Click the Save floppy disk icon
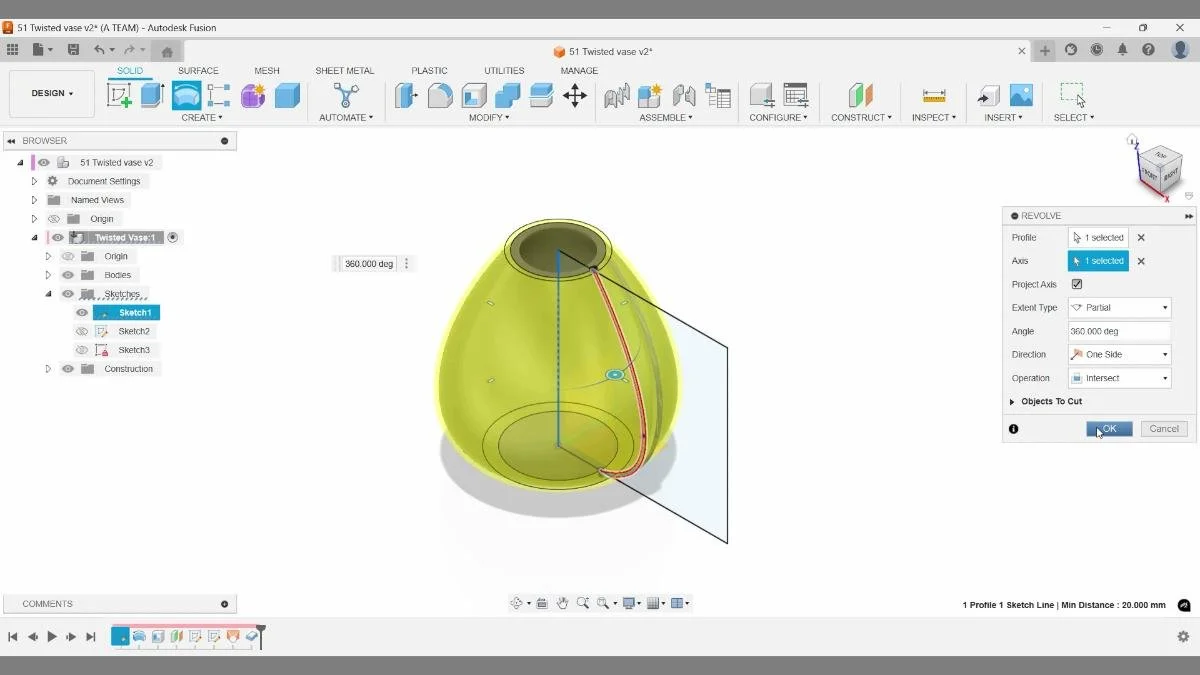The image size is (1200, 675). [x=73, y=50]
